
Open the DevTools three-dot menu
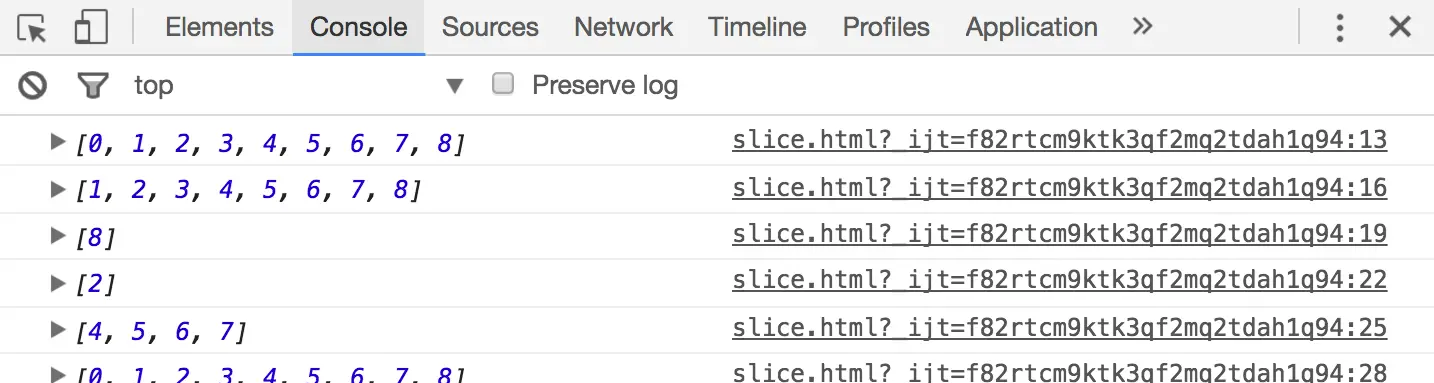coord(1339,27)
